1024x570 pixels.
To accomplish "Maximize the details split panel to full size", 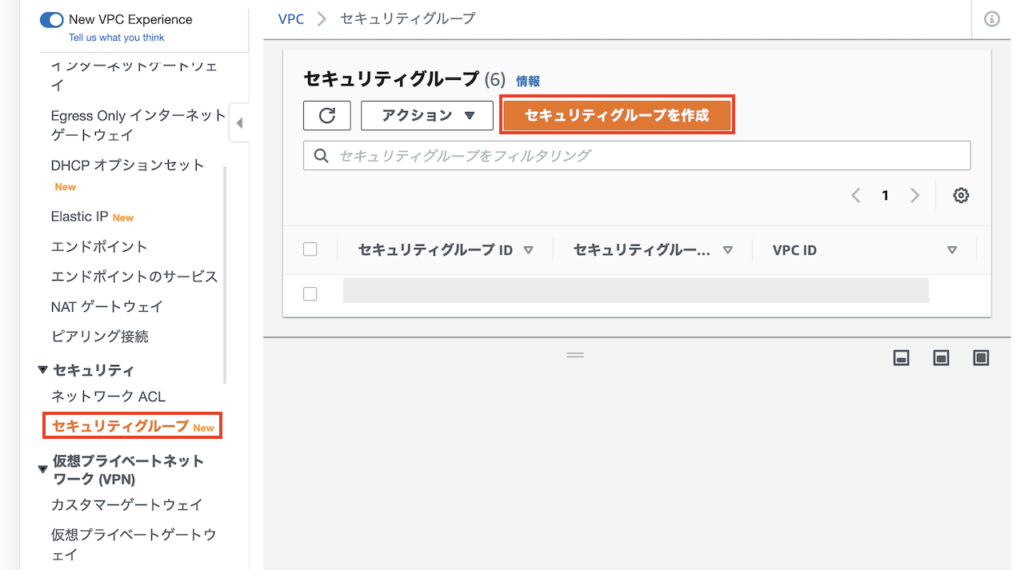I will [980, 358].
